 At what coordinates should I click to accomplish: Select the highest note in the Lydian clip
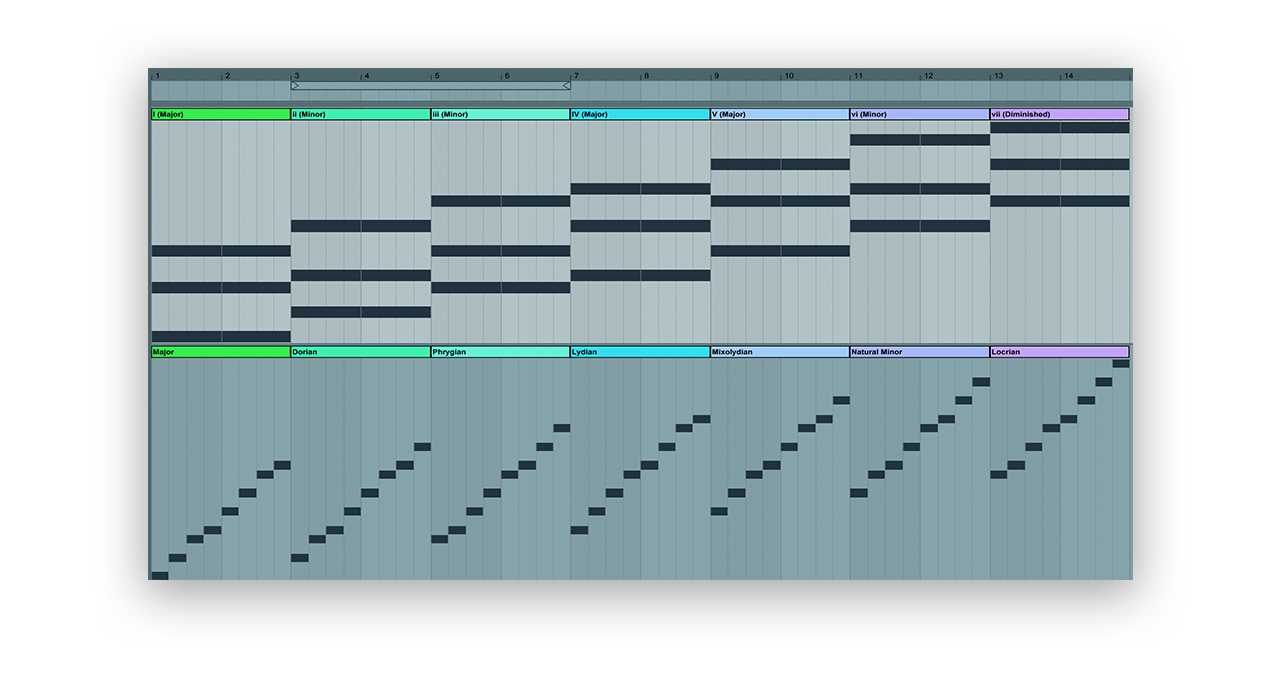coord(702,419)
